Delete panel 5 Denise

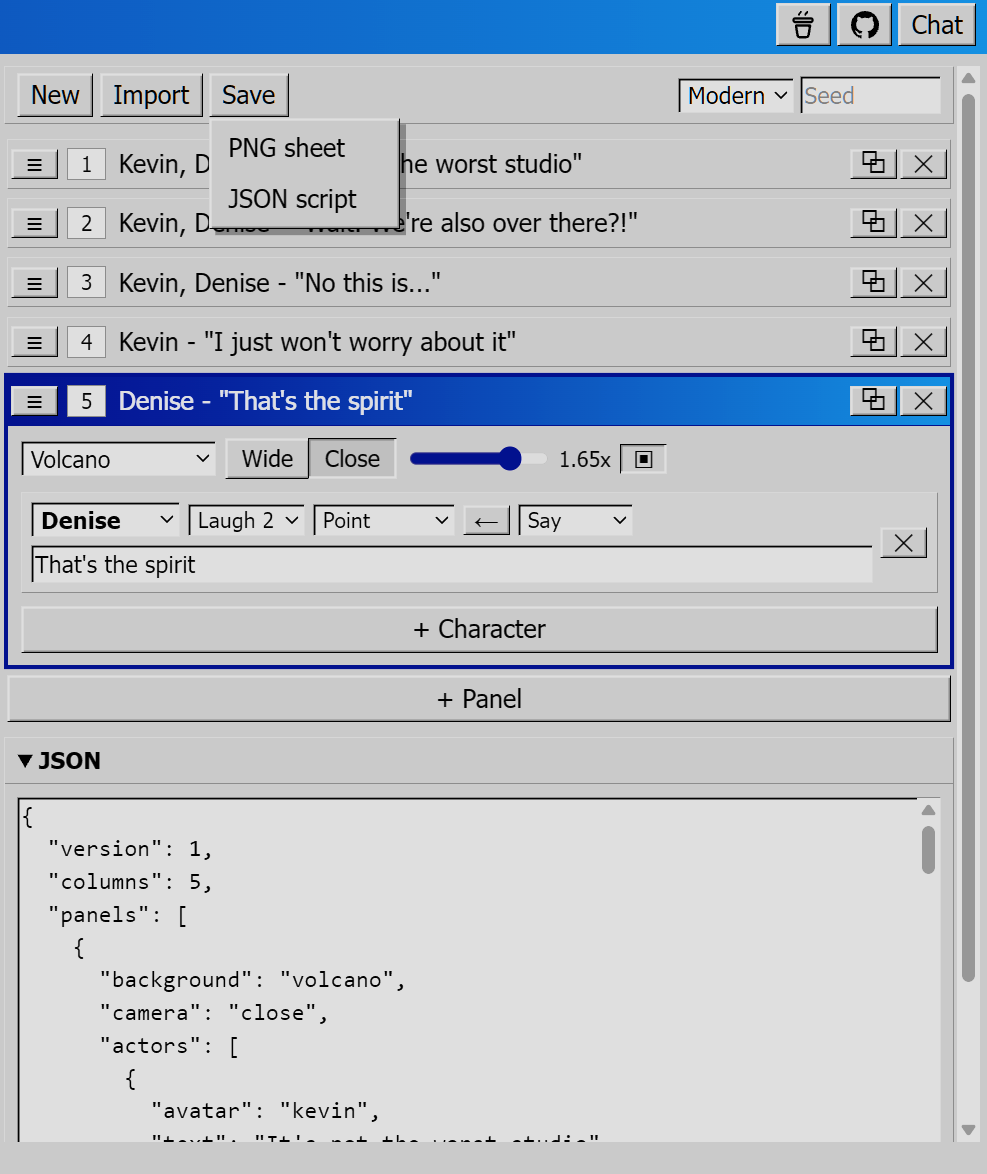click(923, 401)
